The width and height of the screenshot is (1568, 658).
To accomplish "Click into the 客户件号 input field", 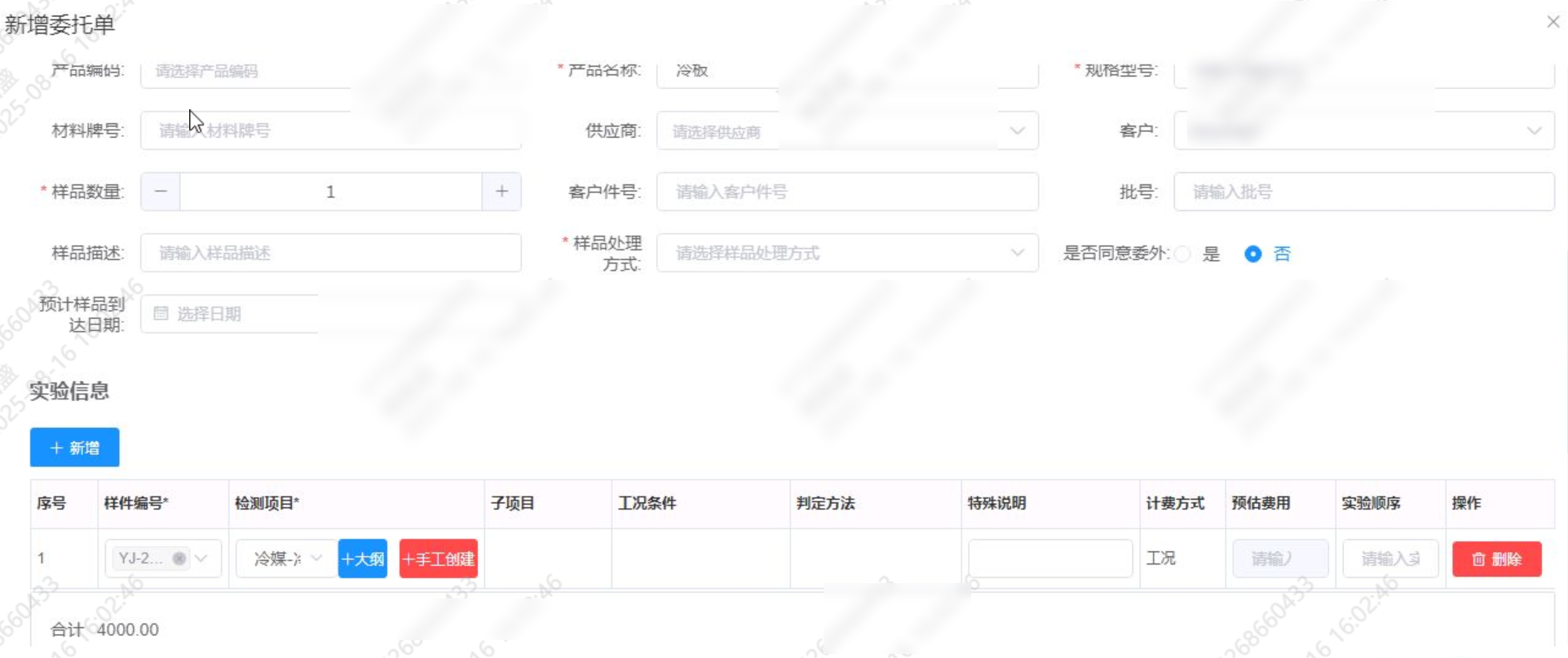I will tap(847, 192).
